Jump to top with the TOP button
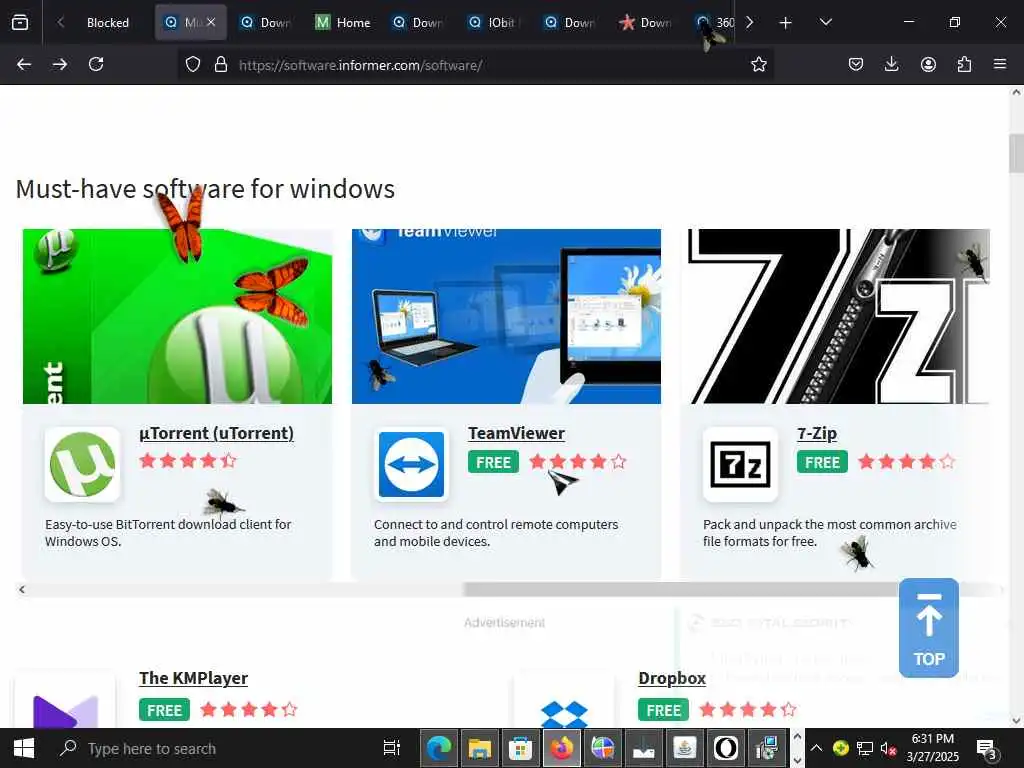1024x768 pixels. click(x=929, y=628)
